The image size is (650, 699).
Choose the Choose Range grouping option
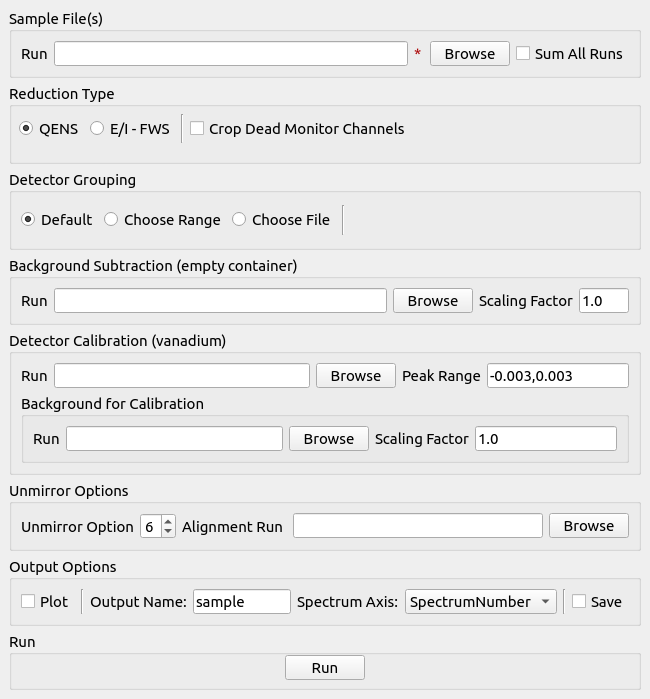point(111,220)
